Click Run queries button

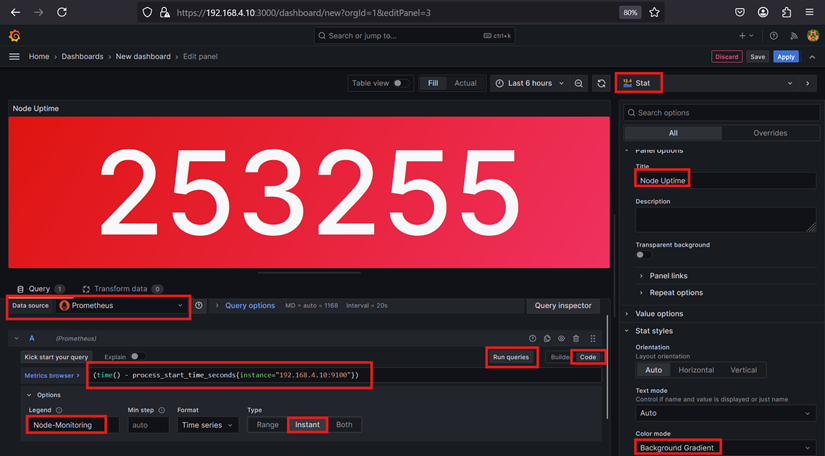511,357
